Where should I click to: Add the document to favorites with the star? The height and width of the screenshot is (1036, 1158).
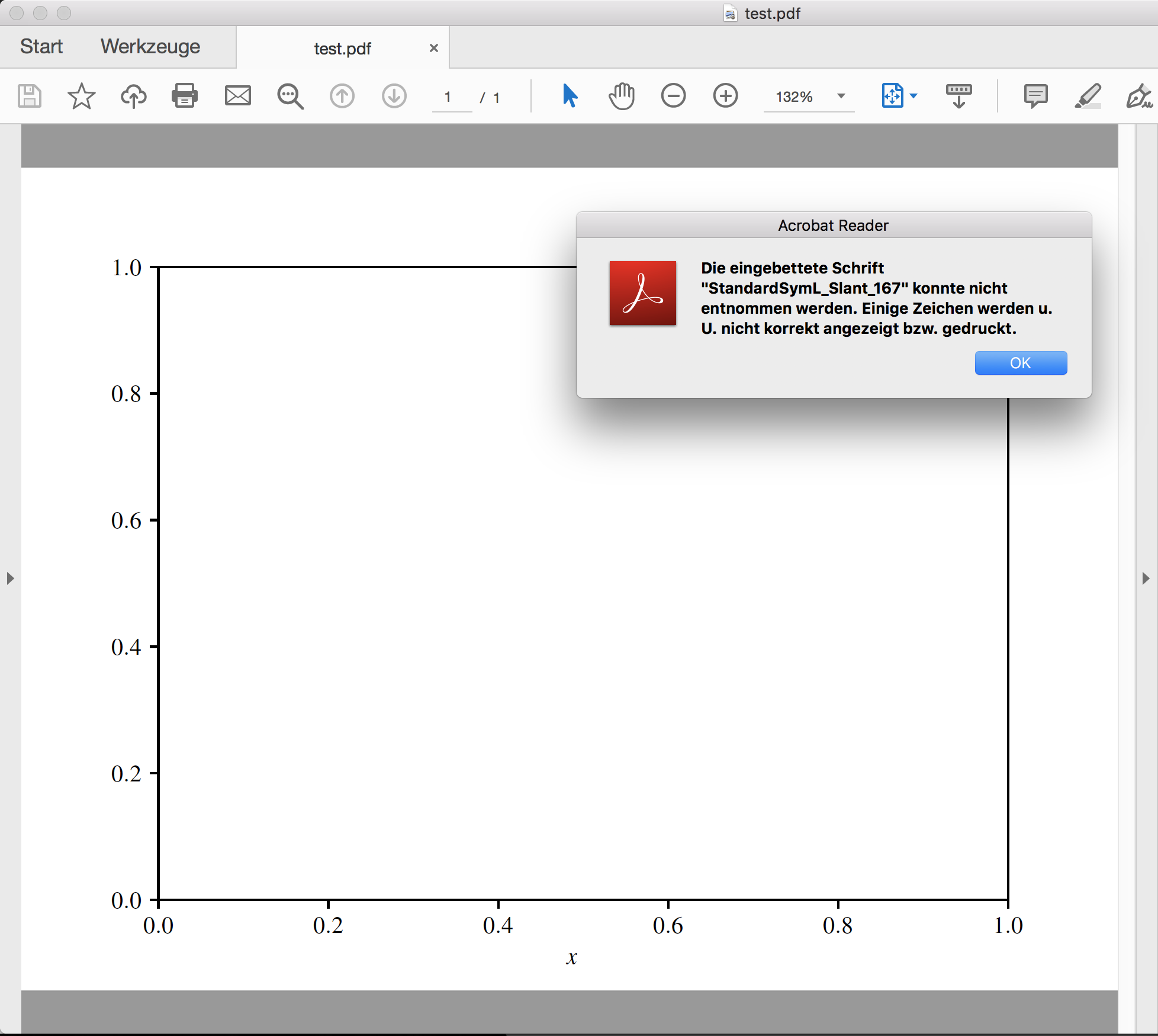pyautogui.click(x=82, y=96)
